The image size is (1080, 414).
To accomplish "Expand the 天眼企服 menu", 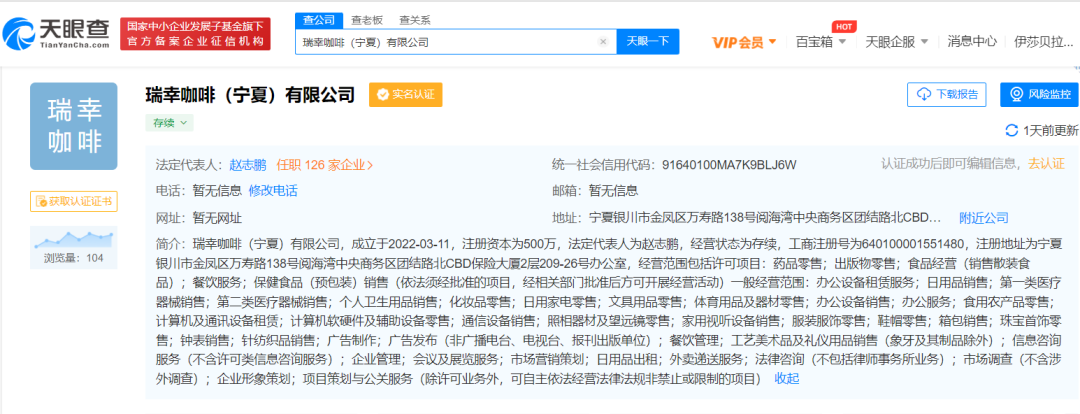I will pyautogui.click(x=897, y=42).
